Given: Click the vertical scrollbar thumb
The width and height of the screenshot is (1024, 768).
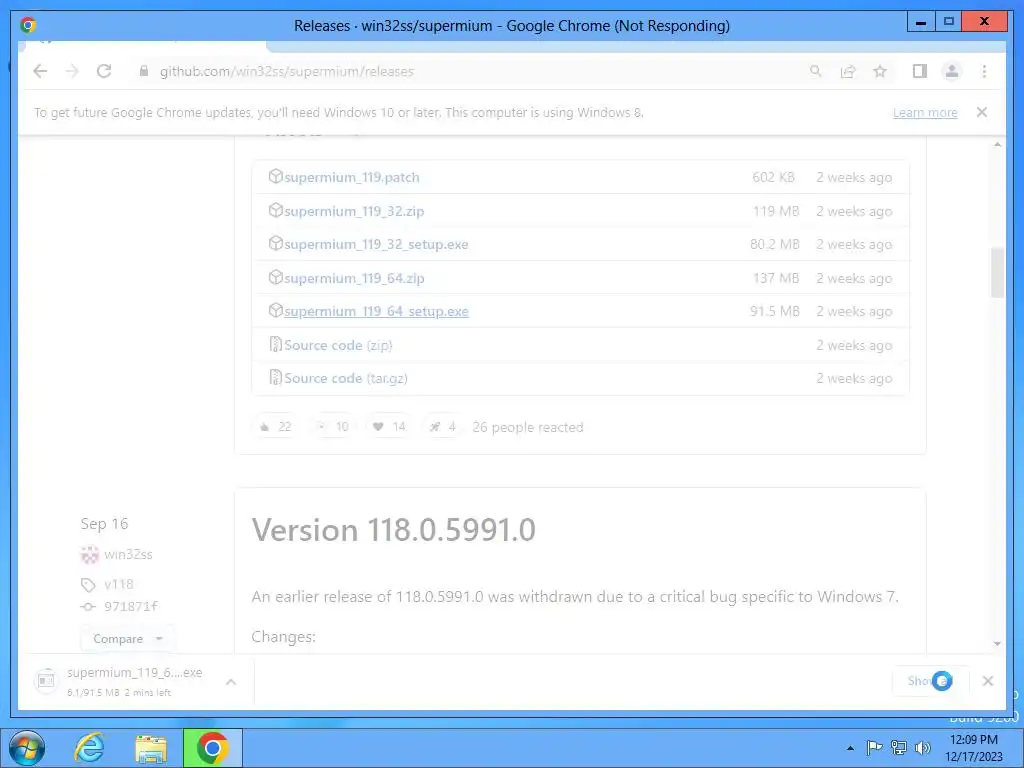Looking at the screenshot, I should [x=997, y=272].
